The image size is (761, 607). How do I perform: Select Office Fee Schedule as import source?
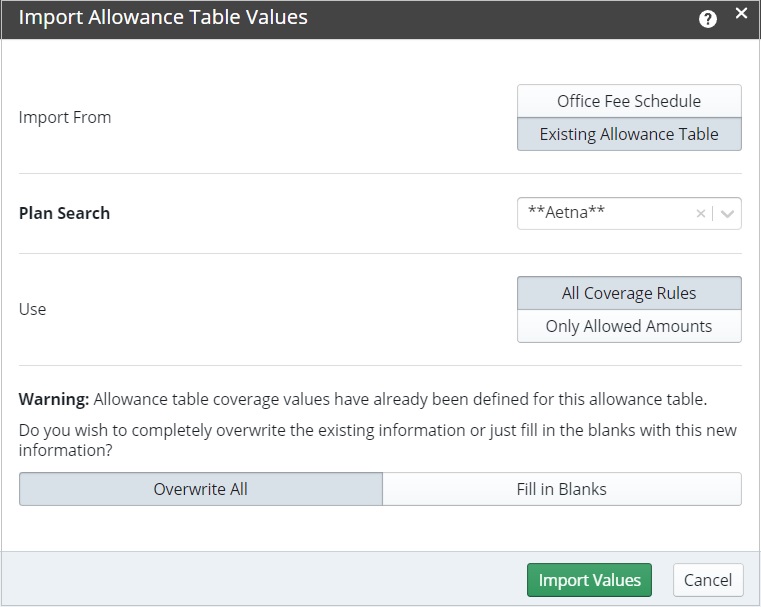(629, 101)
